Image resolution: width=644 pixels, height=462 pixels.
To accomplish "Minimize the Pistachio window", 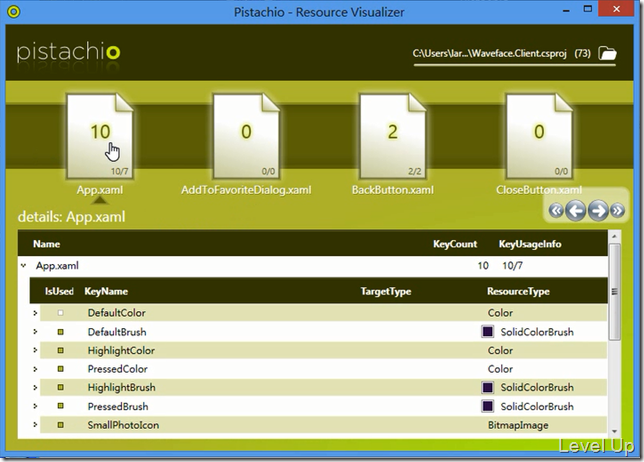I will point(566,11).
